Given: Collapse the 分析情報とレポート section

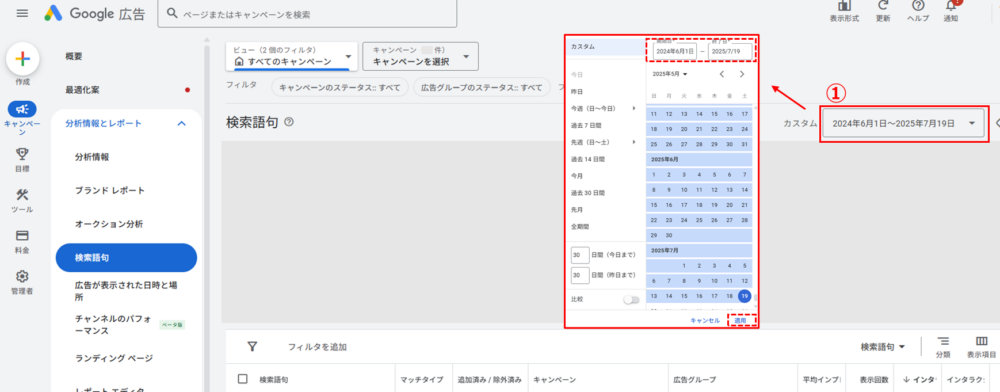Looking at the screenshot, I should (182, 124).
